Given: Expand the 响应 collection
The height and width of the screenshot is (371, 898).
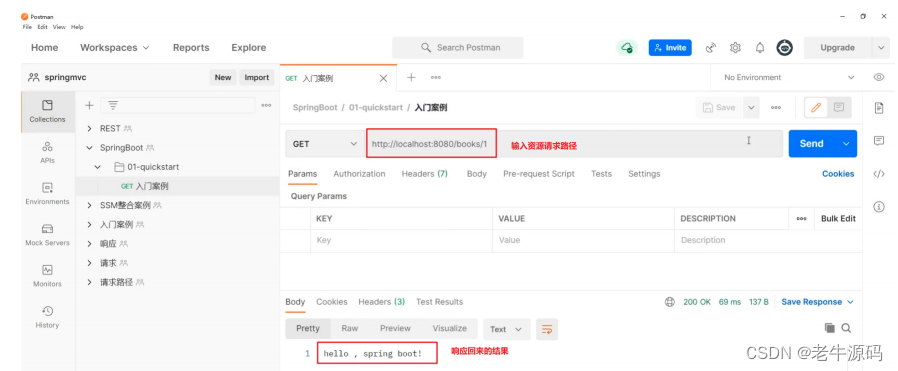Looking at the screenshot, I should point(89,243).
